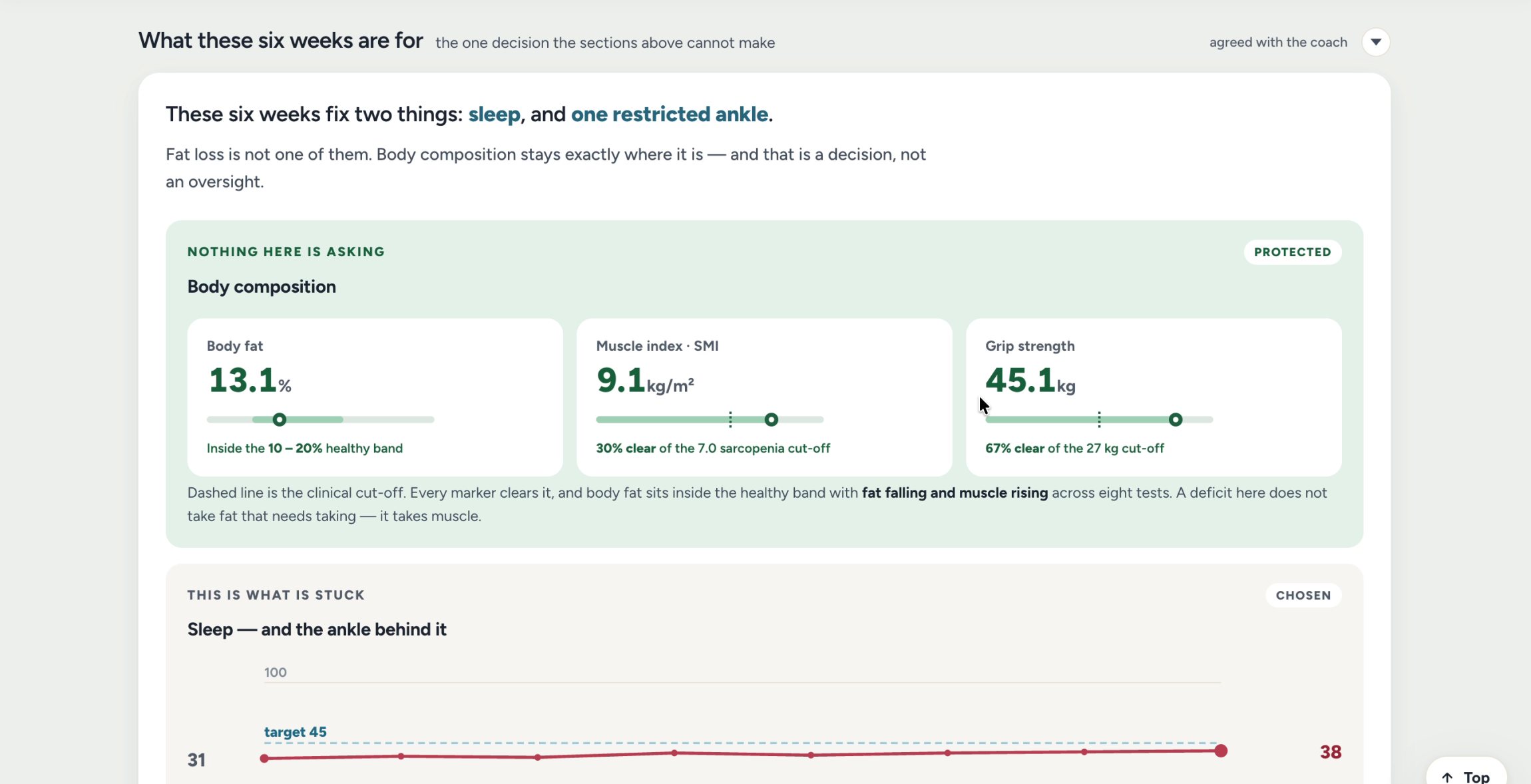Collapse the section using the chevron beside "agreed with the coach"
Viewport: 1531px width, 784px height.
(1375, 42)
